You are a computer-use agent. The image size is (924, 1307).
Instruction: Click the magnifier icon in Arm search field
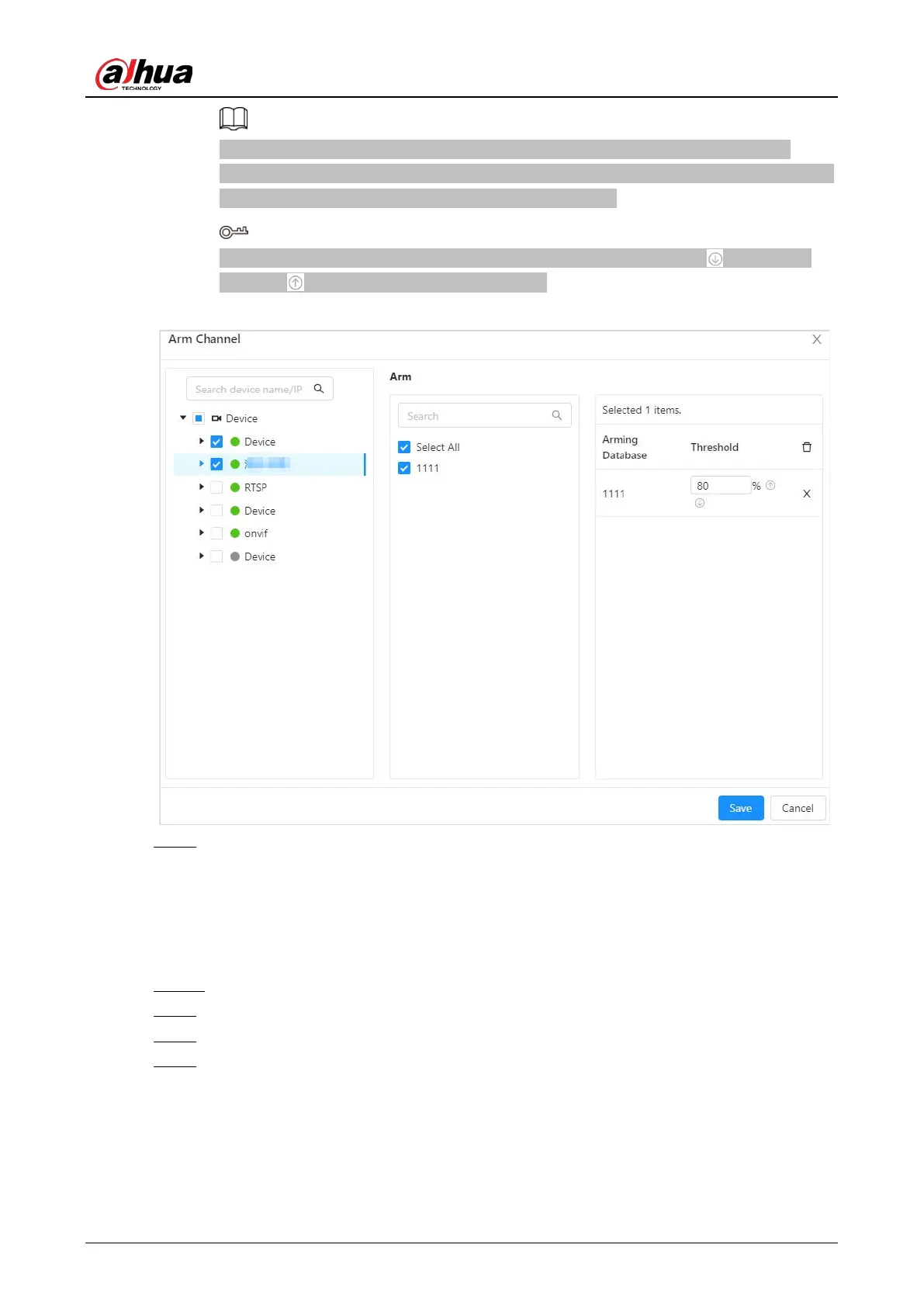point(556,416)
